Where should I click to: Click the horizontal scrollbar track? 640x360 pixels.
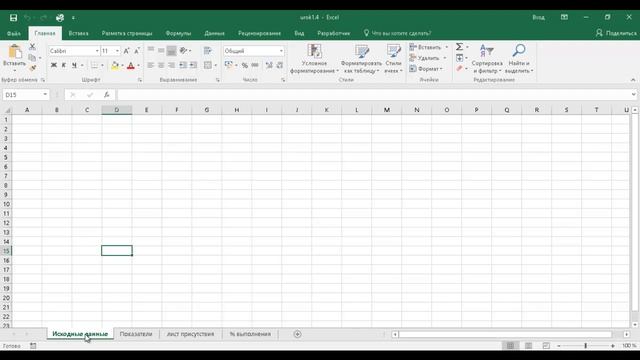505,334
